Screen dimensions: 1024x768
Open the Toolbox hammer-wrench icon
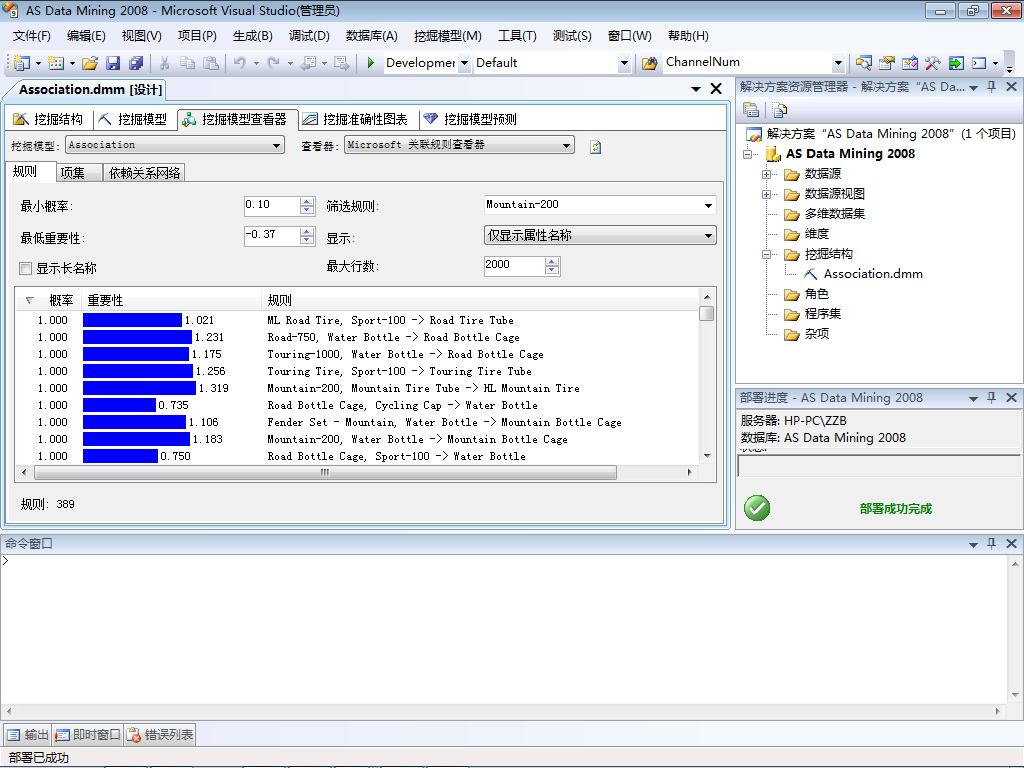pos(933,63)
